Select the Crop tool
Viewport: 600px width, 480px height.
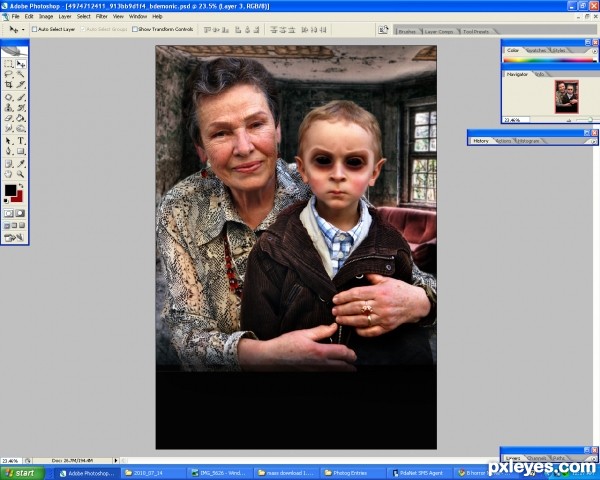coord(9,85)
